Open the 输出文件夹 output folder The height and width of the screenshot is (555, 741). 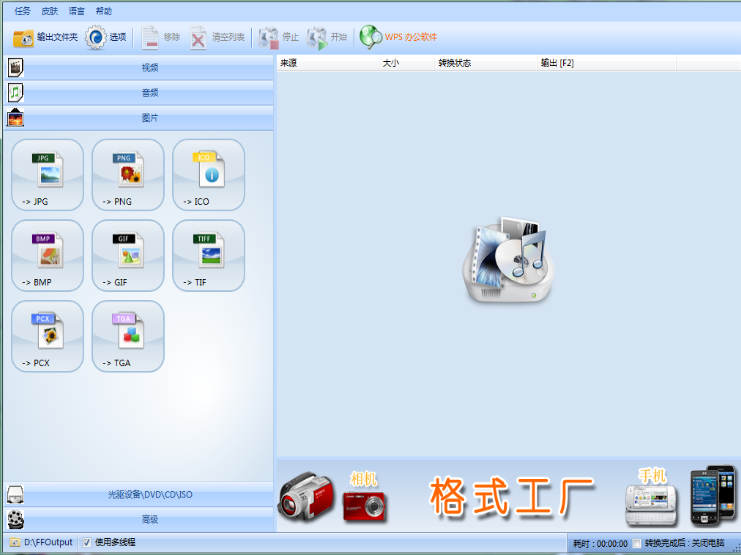coord(45,37)
